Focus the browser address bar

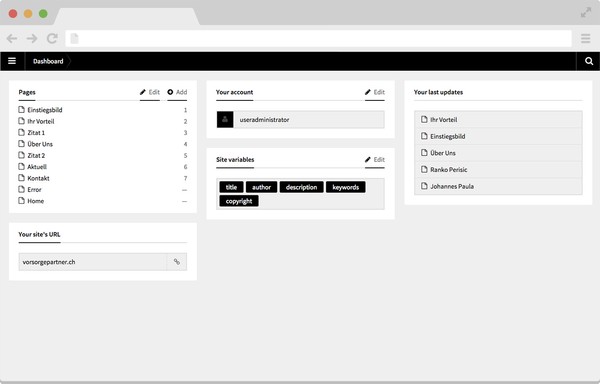pyautogui.click(x=318, y=38)
